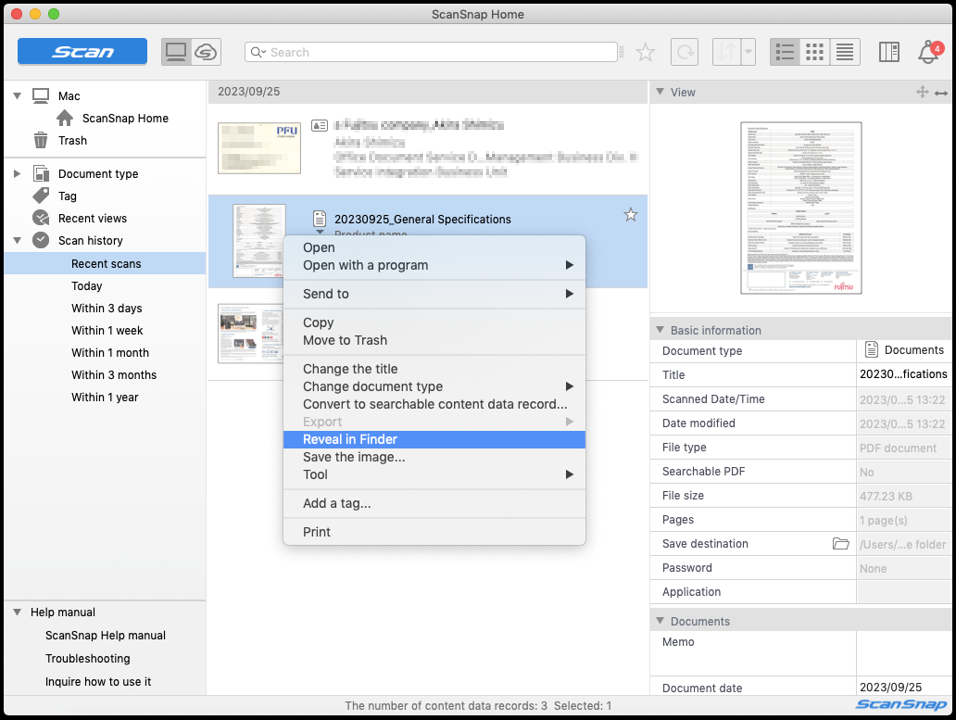The height and width of the screenshot is (720, 956).
Task: Switch to local computer view icon
Action: coord(176,52)
